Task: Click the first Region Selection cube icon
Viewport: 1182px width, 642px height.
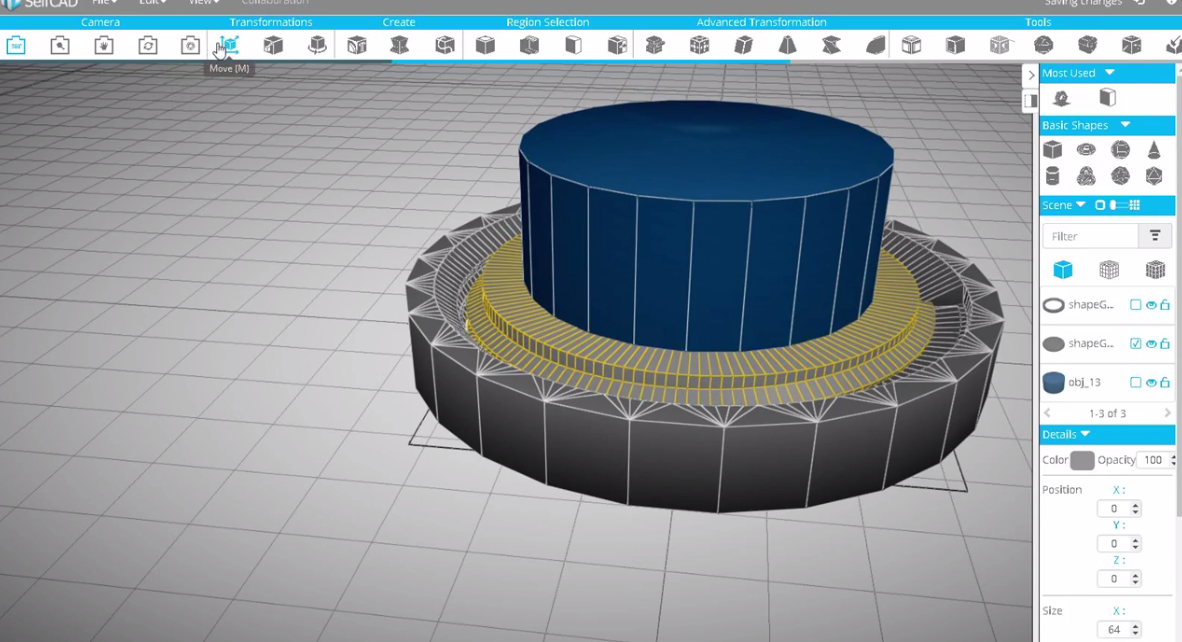Action: point(485,45)
